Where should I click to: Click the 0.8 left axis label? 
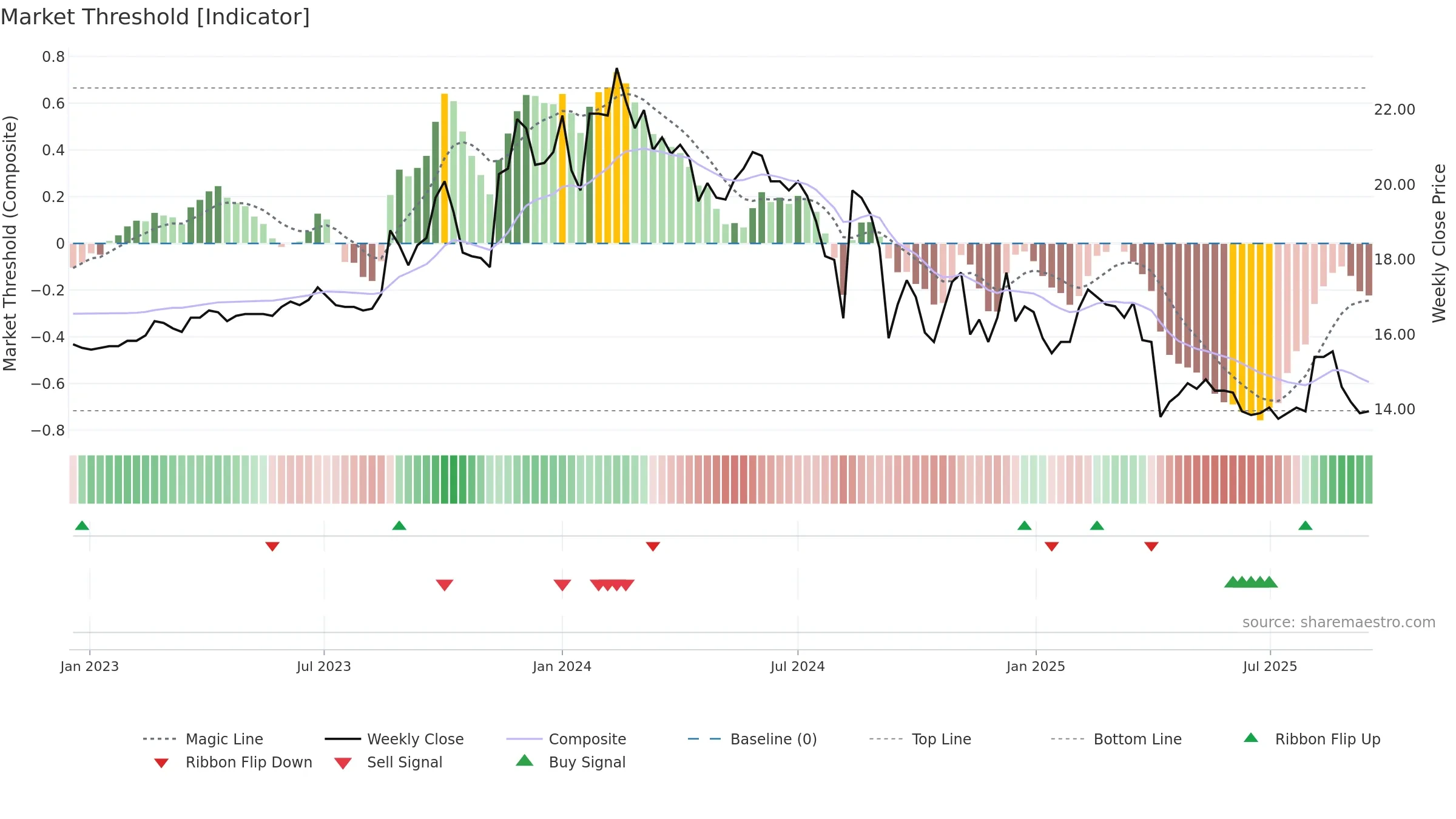53,57
